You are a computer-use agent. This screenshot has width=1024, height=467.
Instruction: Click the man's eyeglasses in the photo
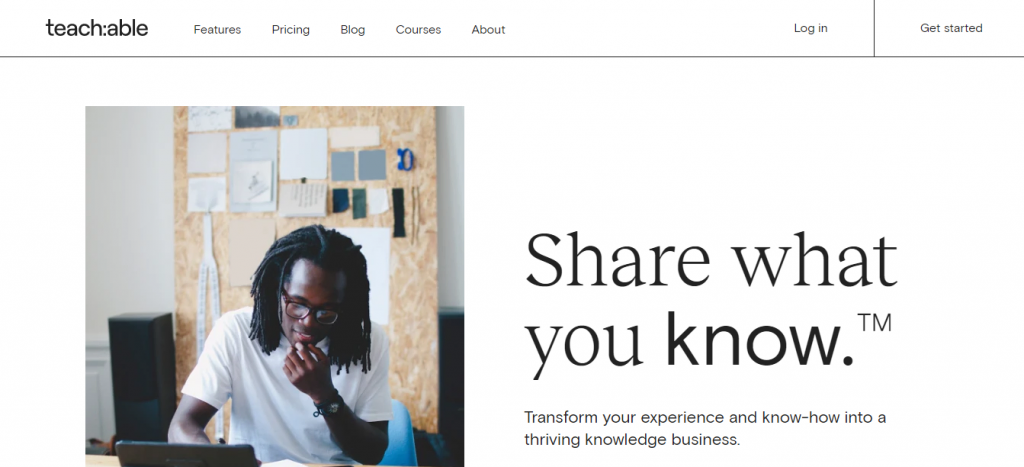click(x=308, y=309)
